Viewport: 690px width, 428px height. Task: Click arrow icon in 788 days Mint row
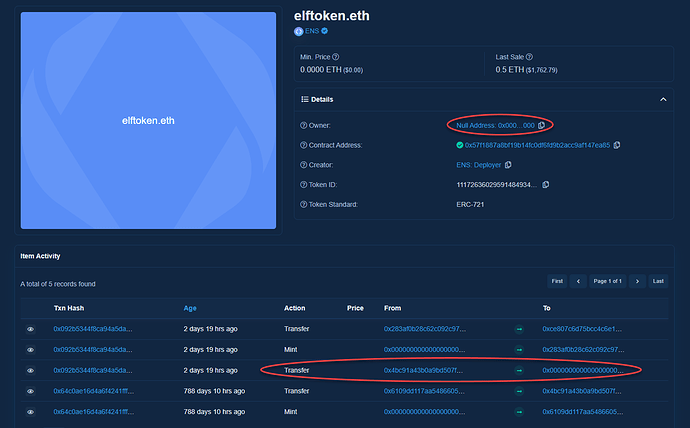[x=519, y=412]
